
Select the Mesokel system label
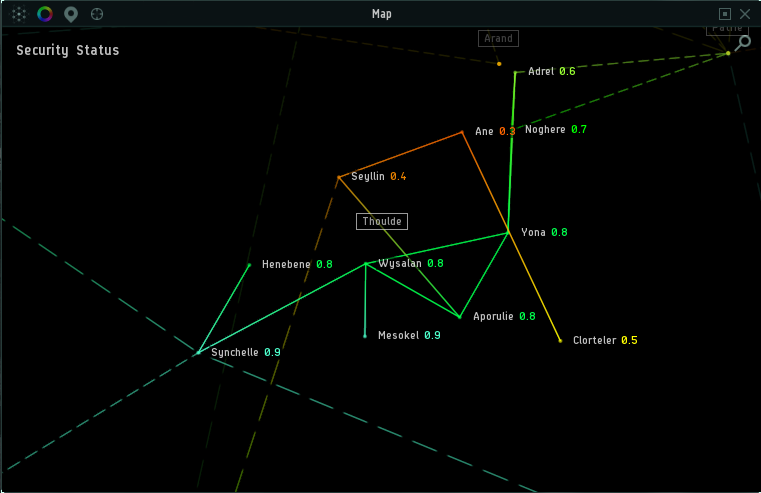point(398,336)
